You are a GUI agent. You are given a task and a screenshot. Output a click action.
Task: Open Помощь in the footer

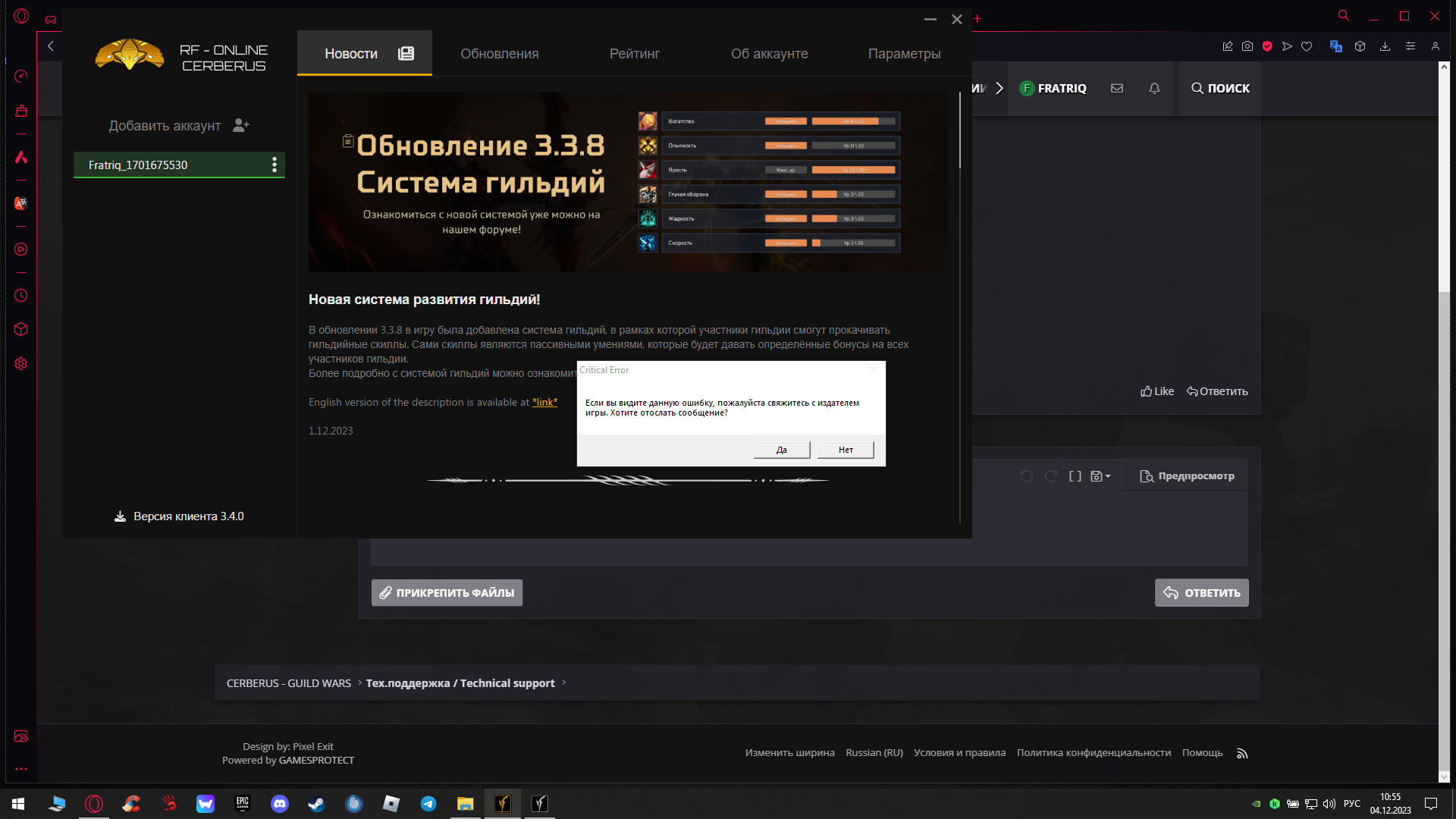(x=1202, y=753)
